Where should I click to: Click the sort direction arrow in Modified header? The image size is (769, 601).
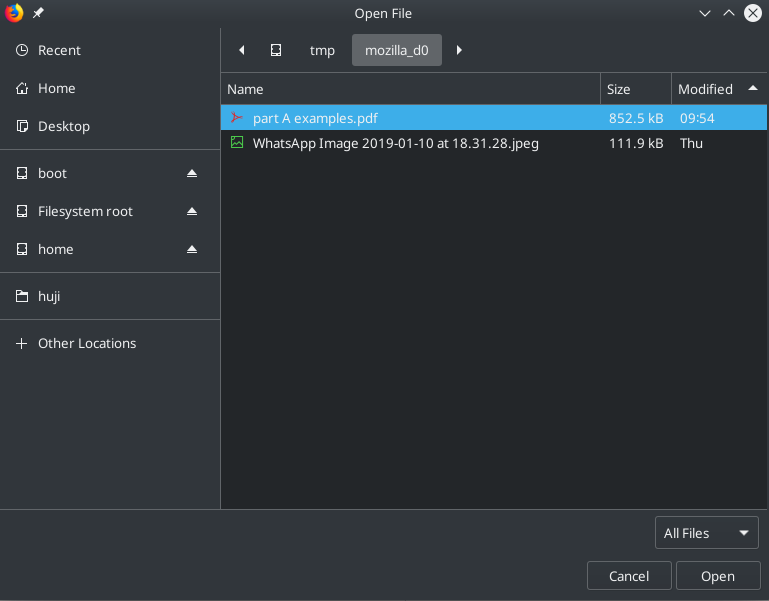click(753, 88)
